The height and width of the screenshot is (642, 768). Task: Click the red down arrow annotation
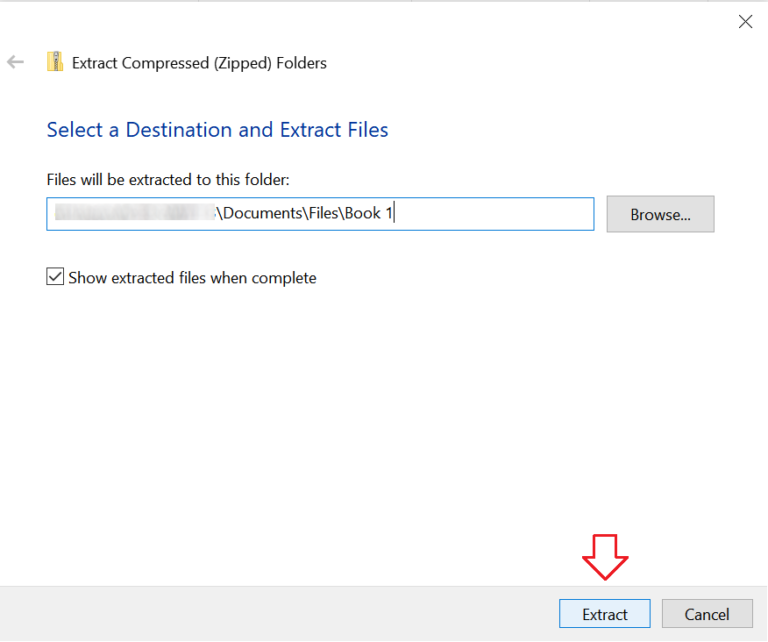click(605, 556)
